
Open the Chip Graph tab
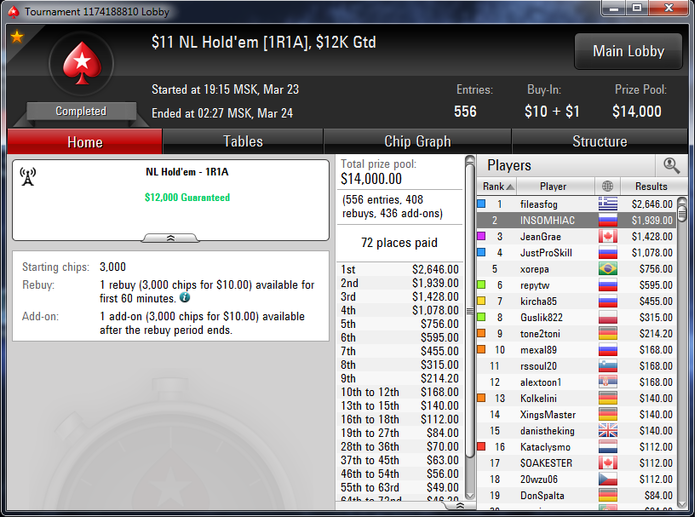pos(417,142)
